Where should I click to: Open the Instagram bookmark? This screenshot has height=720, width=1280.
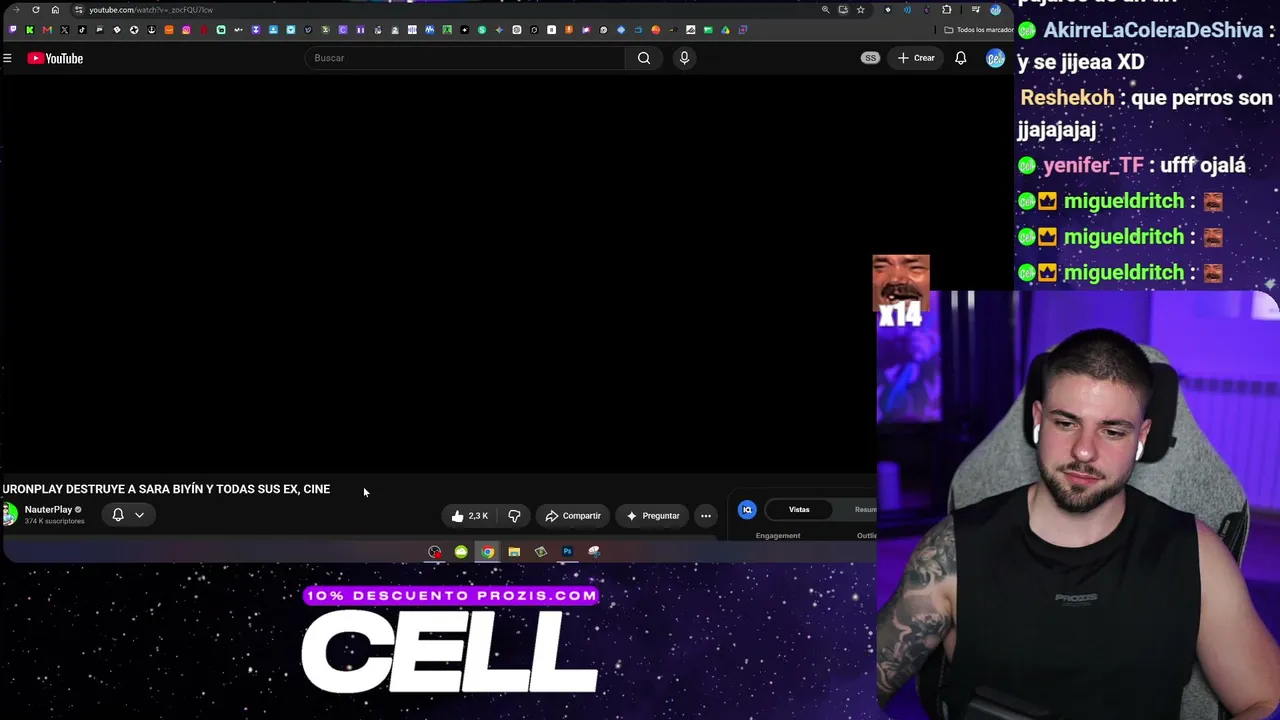click(186, 30)
